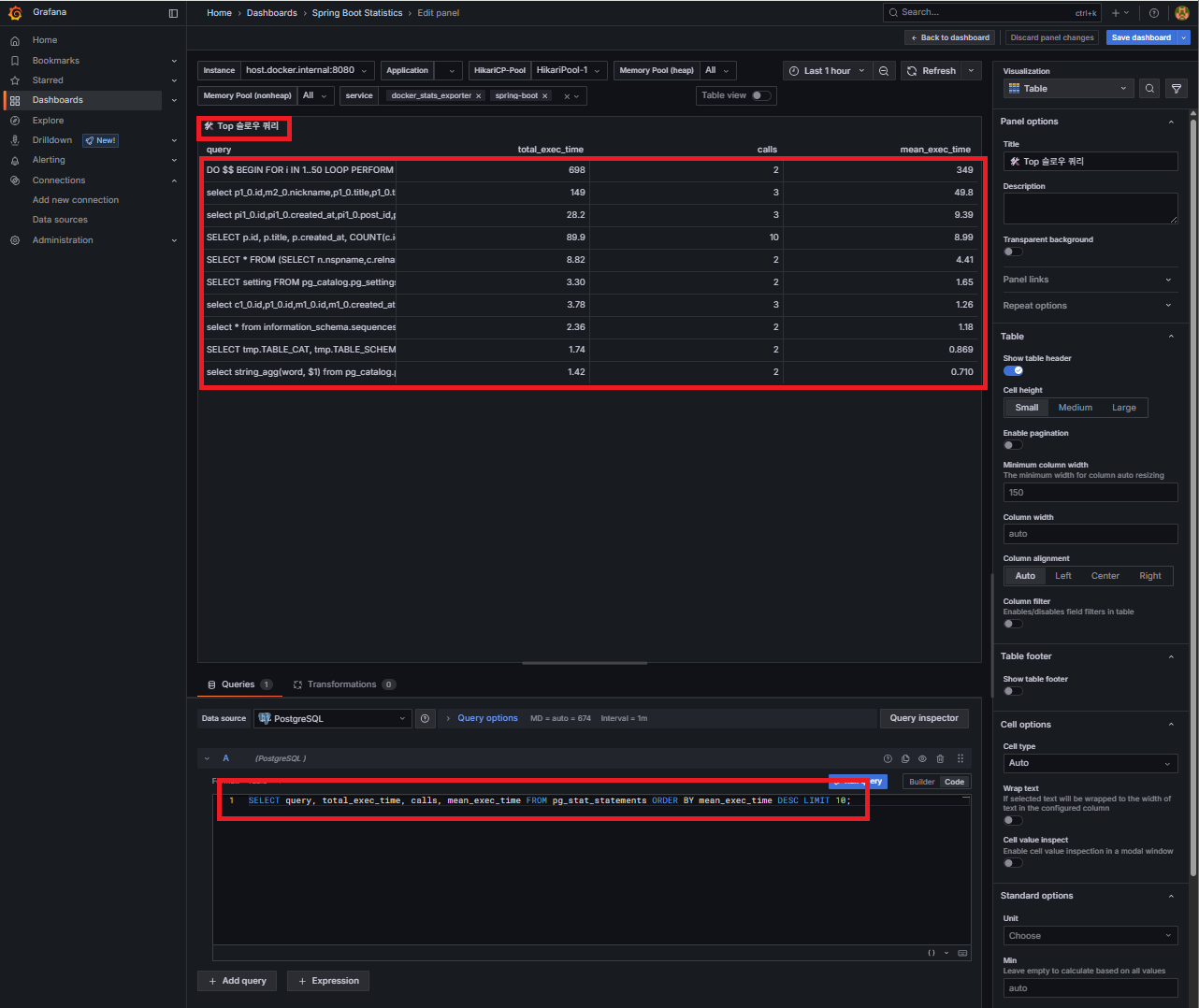This screenshot has width=1199, height=1008.
Task: Enable pagination switch
Action: tap(1013, 445)
